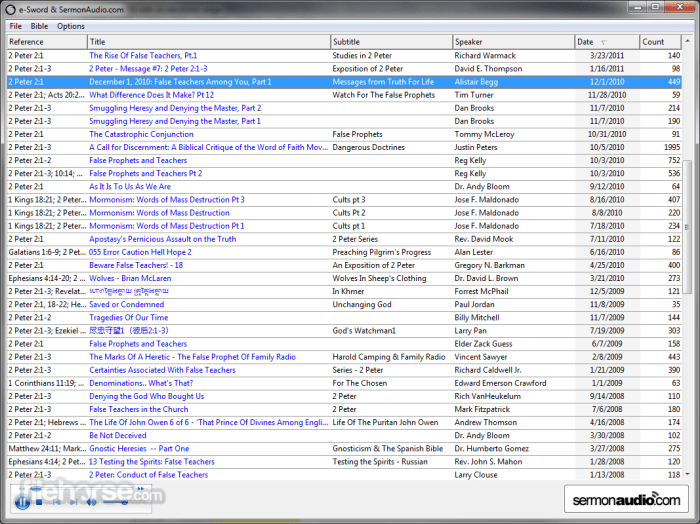Open 'The Marks Of A Heretic' sermon
This screenshot has height=524, width=700.
(192, 357)
